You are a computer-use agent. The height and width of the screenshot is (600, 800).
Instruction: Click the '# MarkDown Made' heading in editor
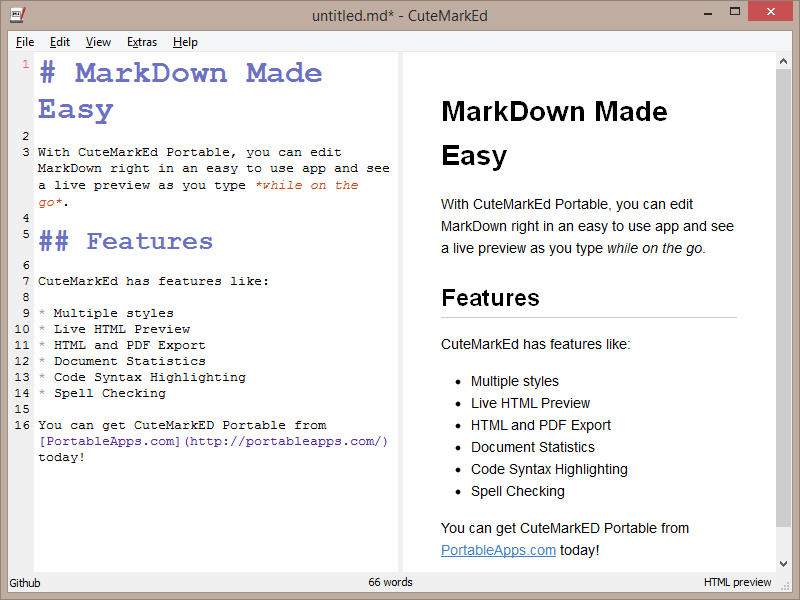(180, 74)
